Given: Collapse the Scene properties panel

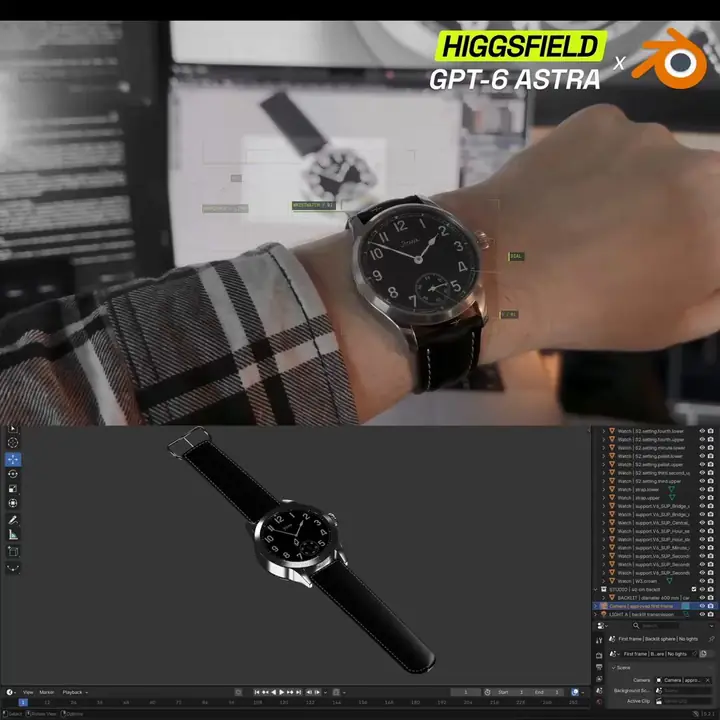Looking at the screenshot, I should point(621,668).
